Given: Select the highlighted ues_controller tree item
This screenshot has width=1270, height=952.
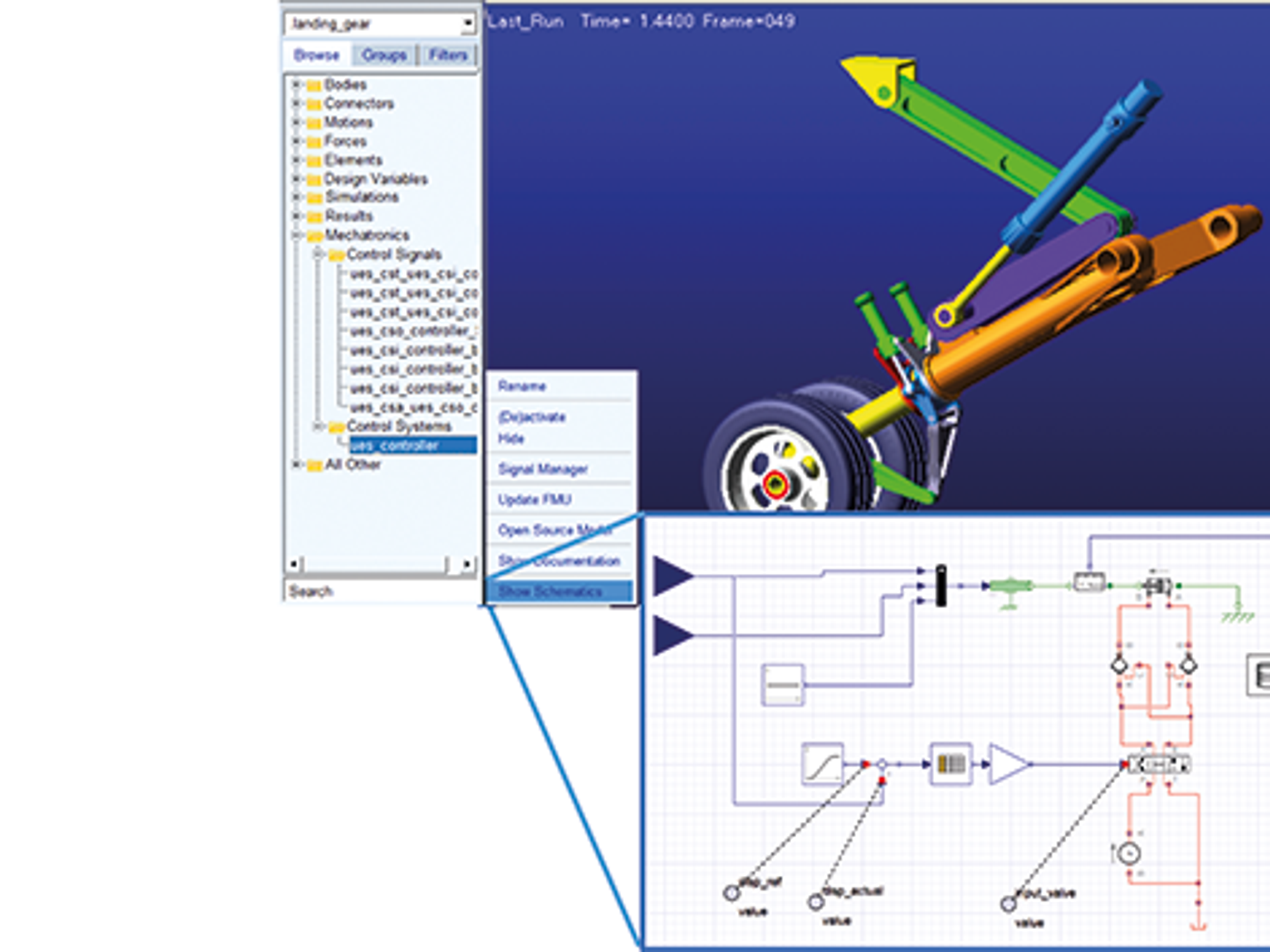Looking at the screenshot, I should (x=413, y=445).
